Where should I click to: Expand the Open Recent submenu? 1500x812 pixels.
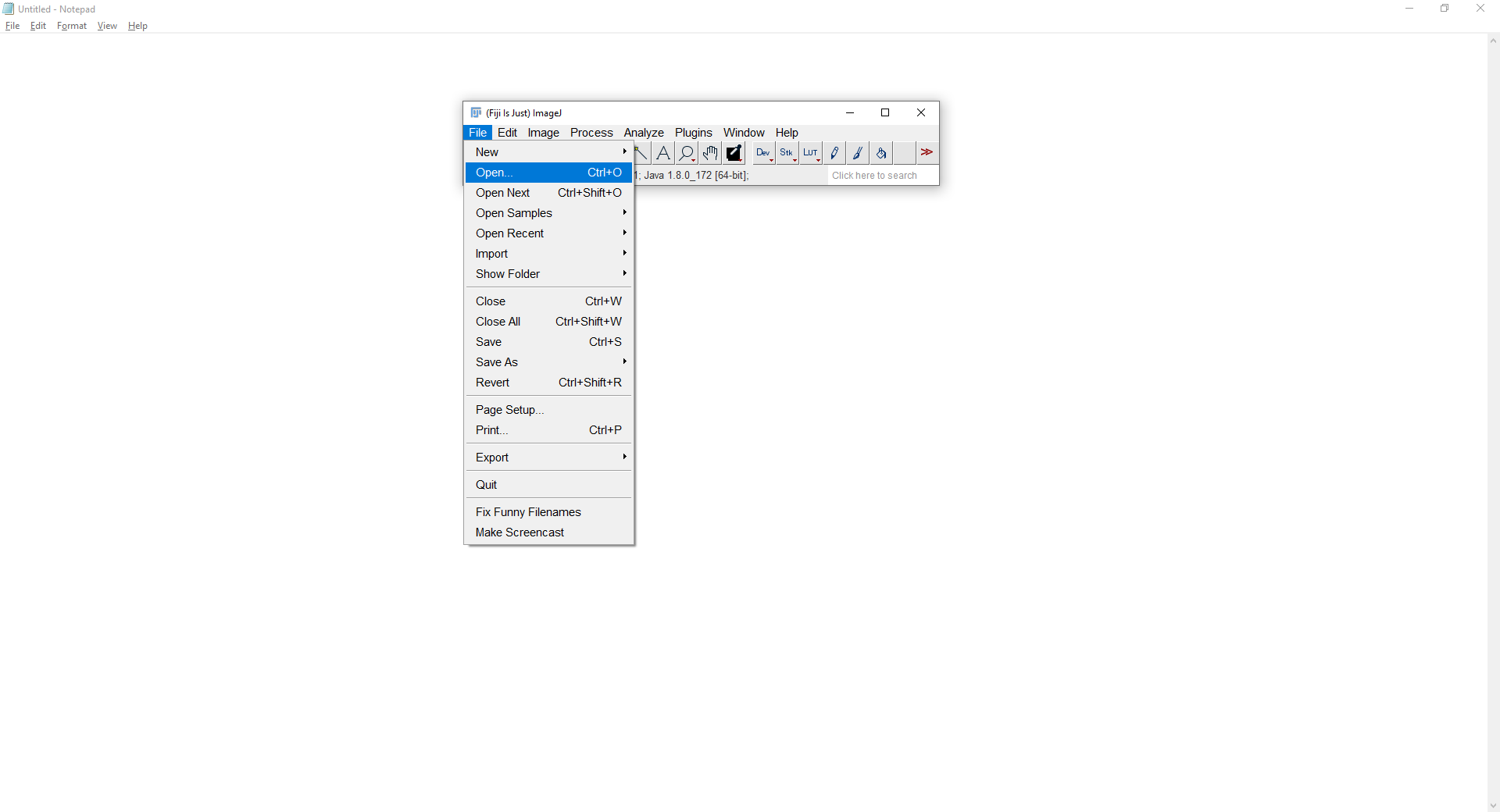(548, 233)
